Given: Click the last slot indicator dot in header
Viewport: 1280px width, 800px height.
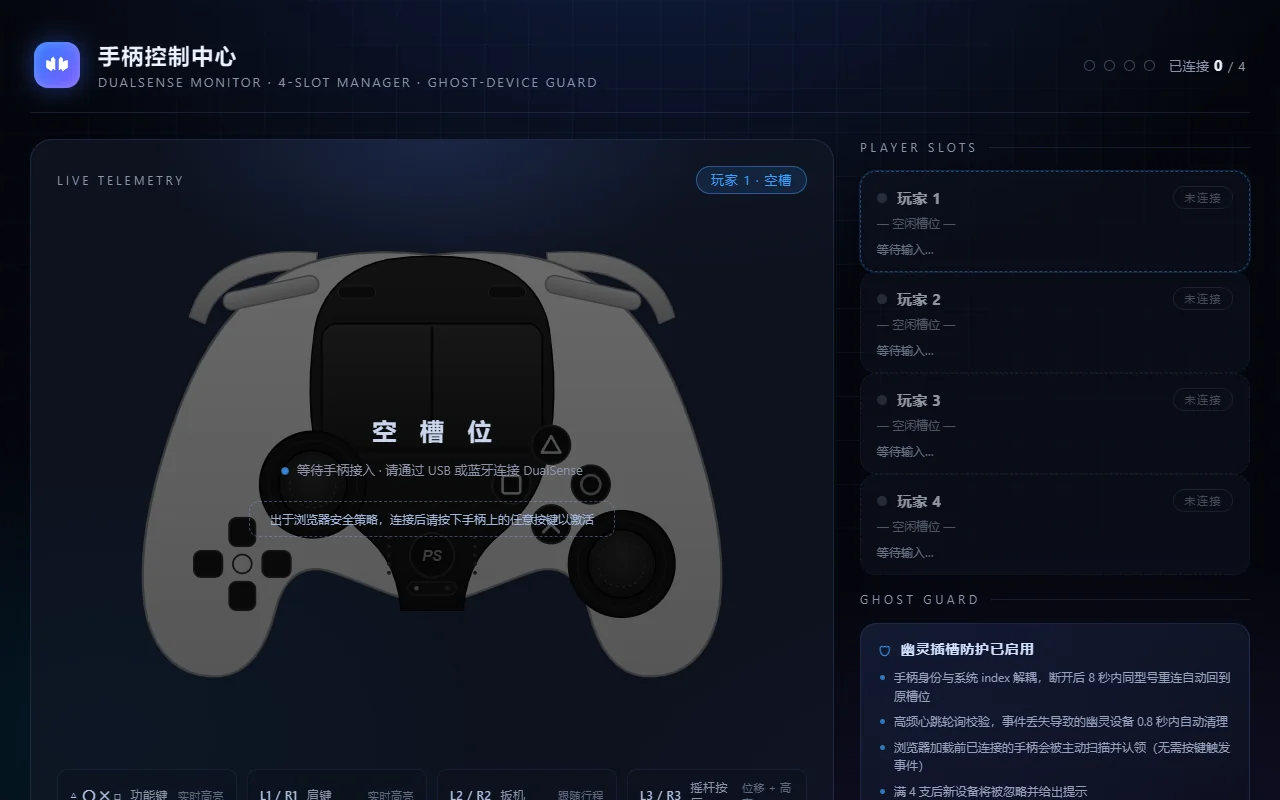Looking at the screenshot, I should [x=1150, y=65].
